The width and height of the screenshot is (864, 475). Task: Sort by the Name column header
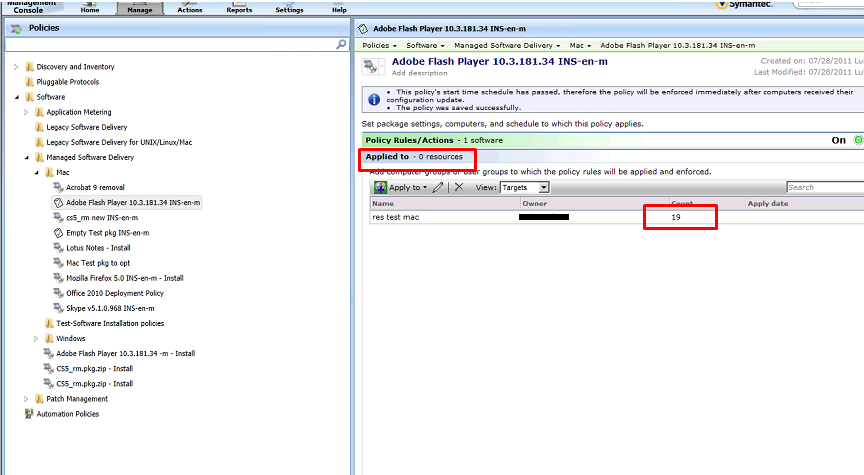coord(445,203)
